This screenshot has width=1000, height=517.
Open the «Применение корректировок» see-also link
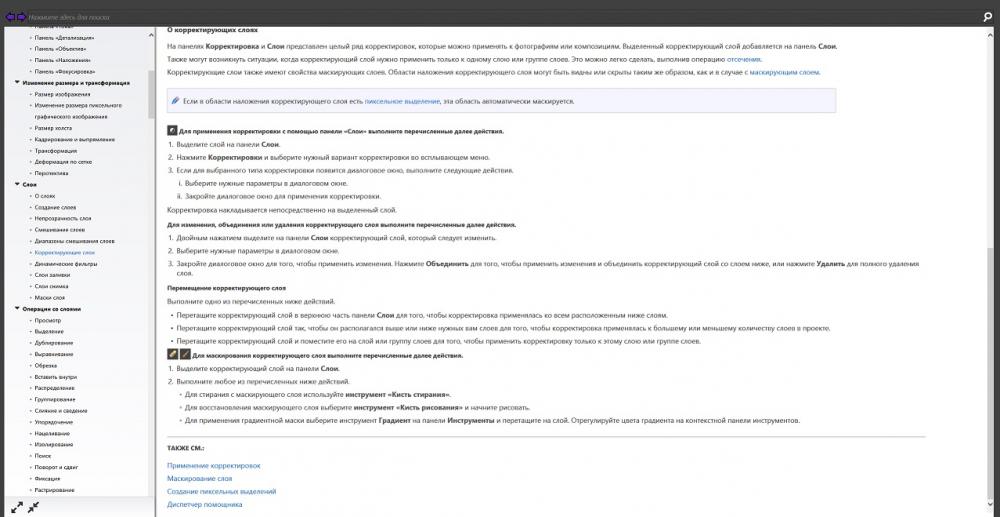point(214,466)
